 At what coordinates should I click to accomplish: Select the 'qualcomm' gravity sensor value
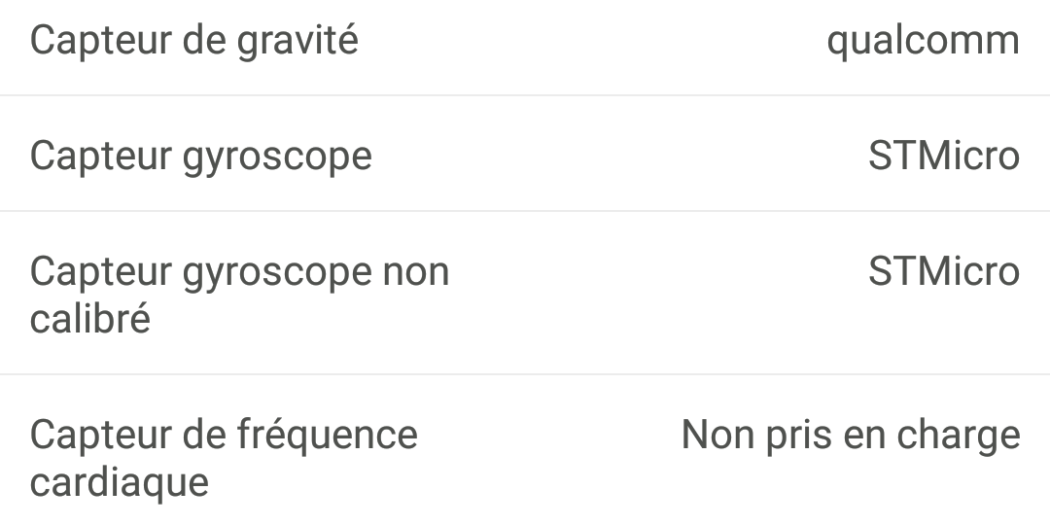(923, 42)
